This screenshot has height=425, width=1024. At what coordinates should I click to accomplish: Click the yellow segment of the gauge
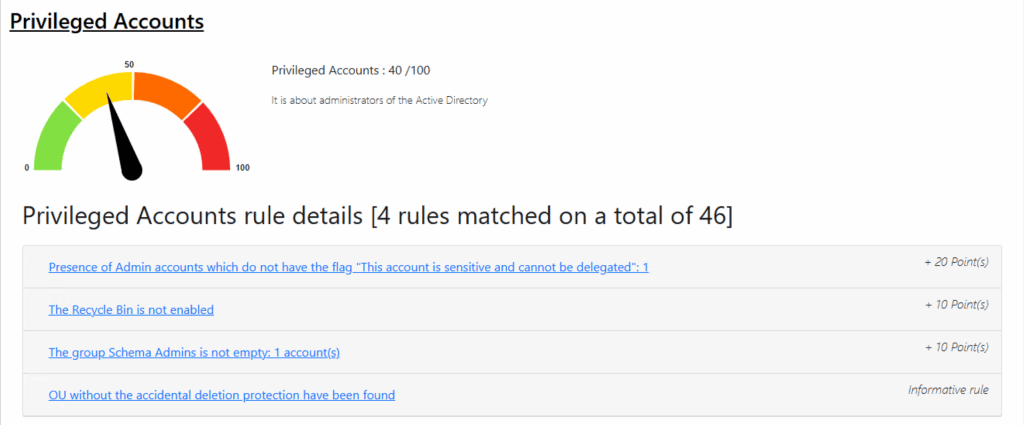[97, 88]
